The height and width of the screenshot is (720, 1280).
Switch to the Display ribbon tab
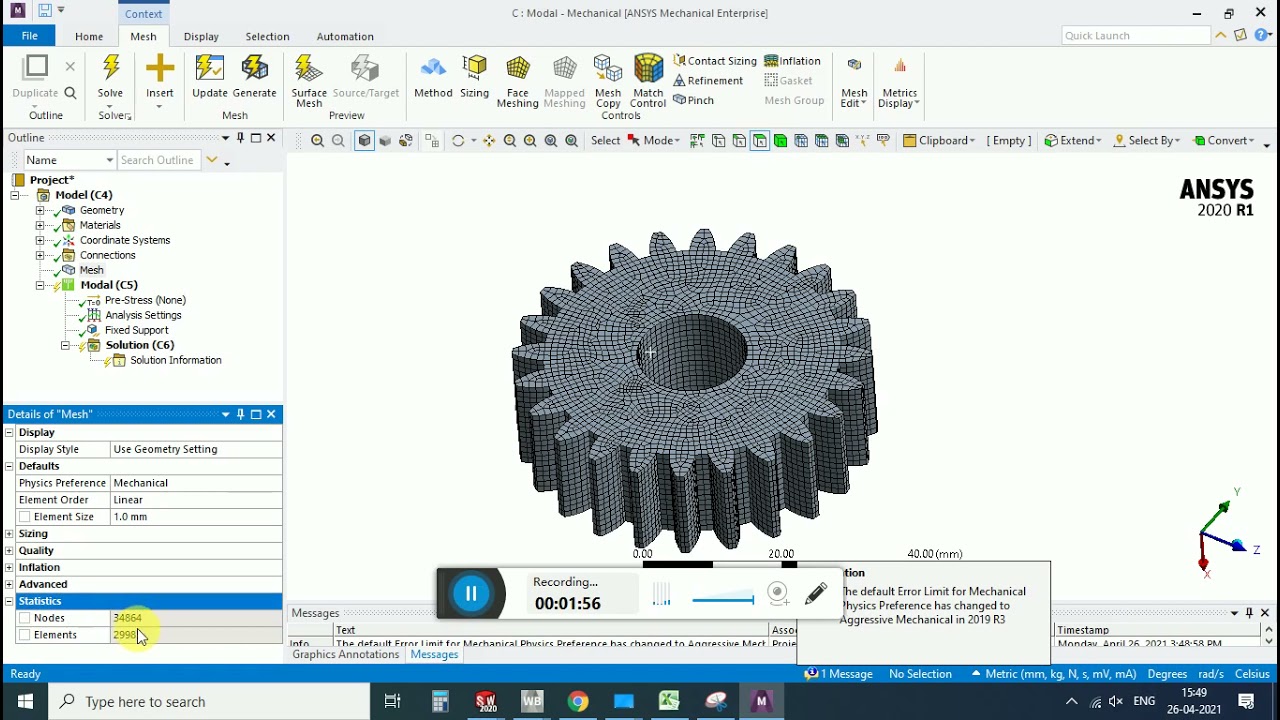coord(201,36)
